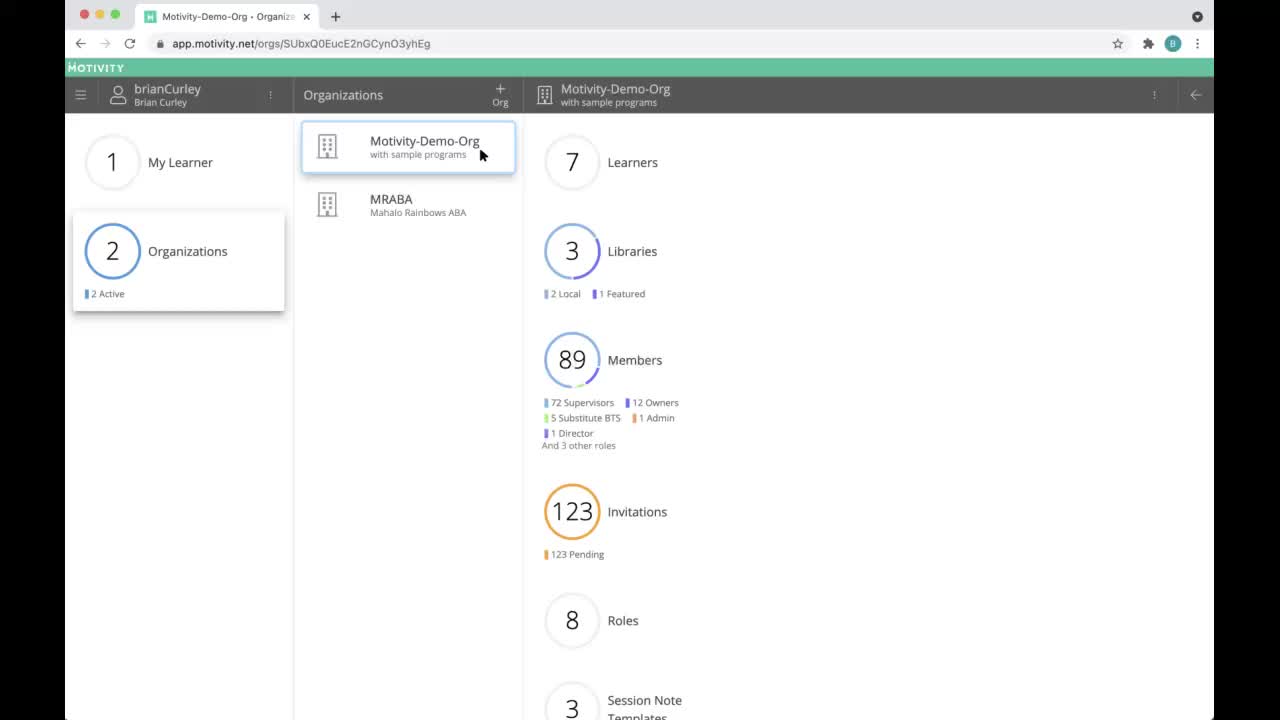Click the back arrow in header panel

click(1195, 95)
